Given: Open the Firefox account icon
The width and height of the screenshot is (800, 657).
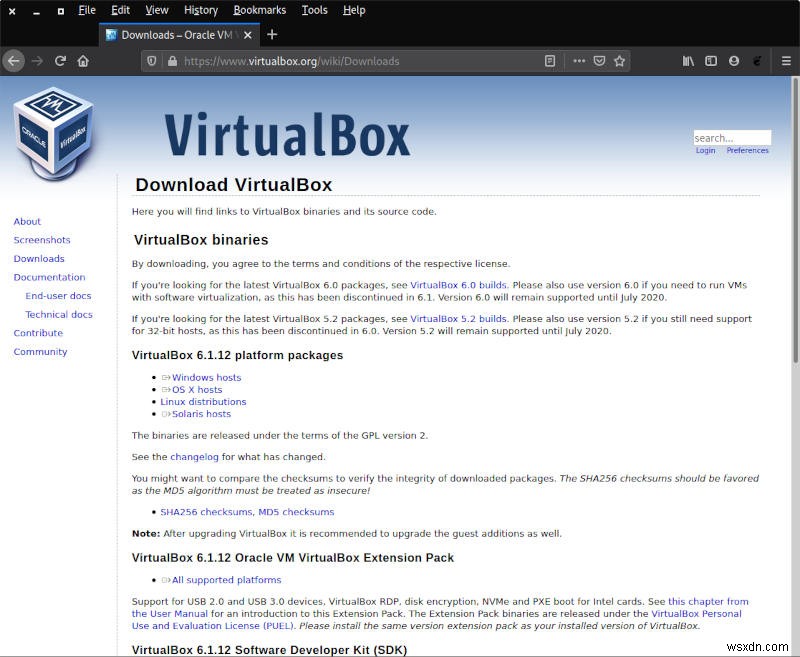Looking at the screenshot, I should point(734,61).
